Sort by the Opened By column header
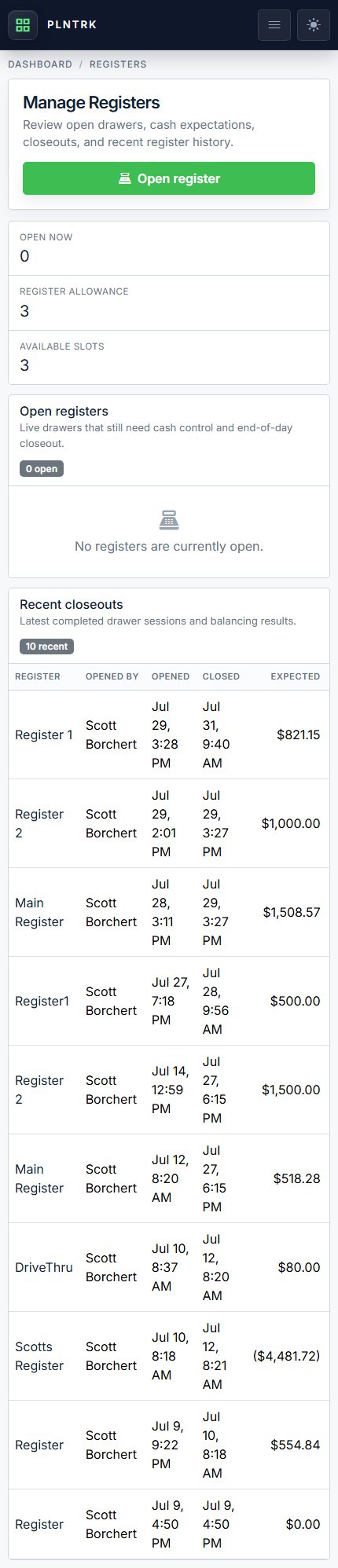Image resolution: width=338 pixels, height=1568 pixels. (x=112, y=676)
